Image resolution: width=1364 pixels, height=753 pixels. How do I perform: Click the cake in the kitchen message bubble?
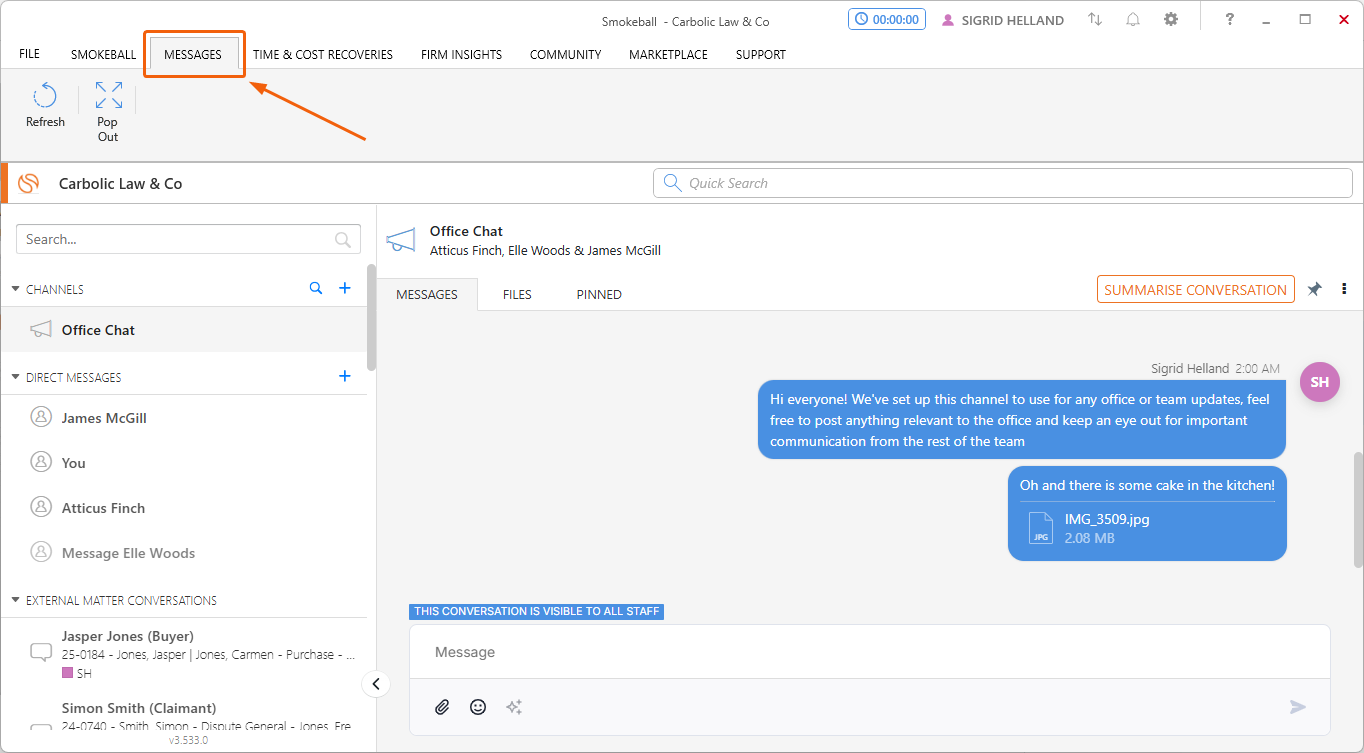pyautogui.click(x=1147, y=513)
